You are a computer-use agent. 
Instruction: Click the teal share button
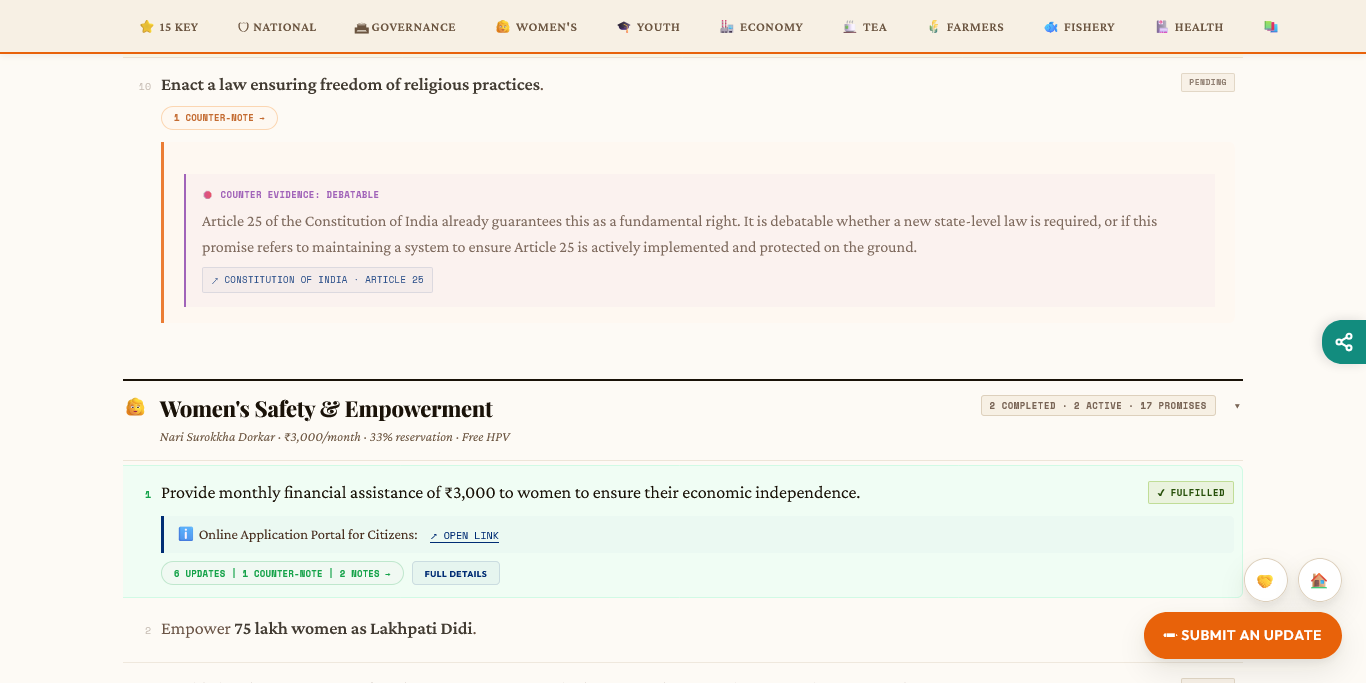point(1344,342)
